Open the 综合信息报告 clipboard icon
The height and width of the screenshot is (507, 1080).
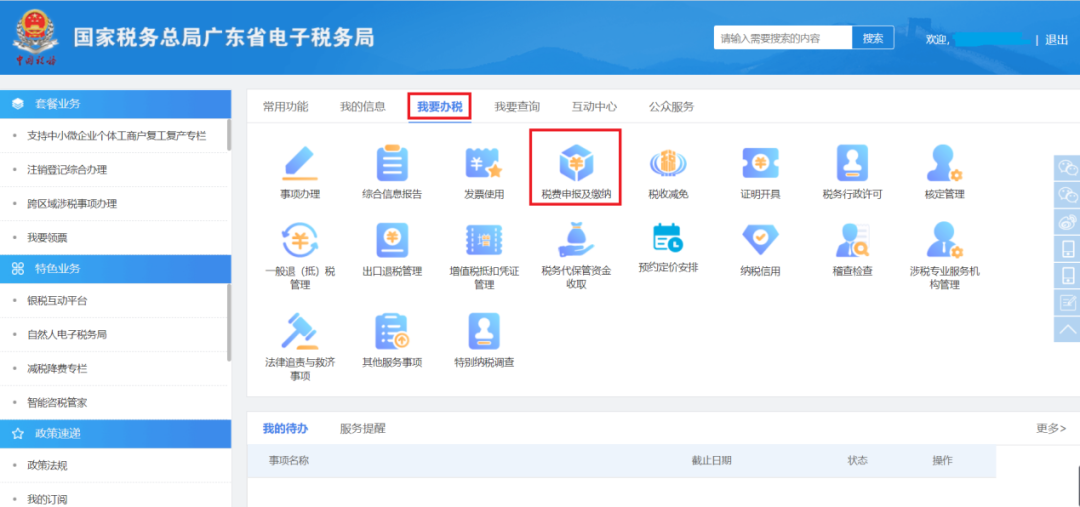392,164
